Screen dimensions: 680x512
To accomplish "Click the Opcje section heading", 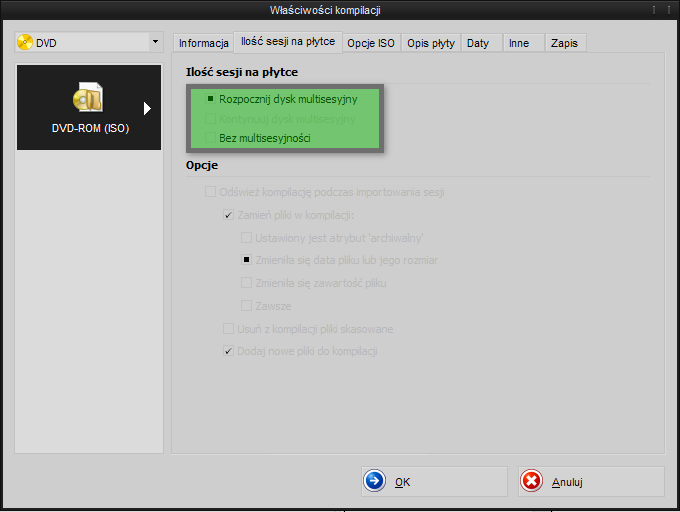I will click(202, 165).
